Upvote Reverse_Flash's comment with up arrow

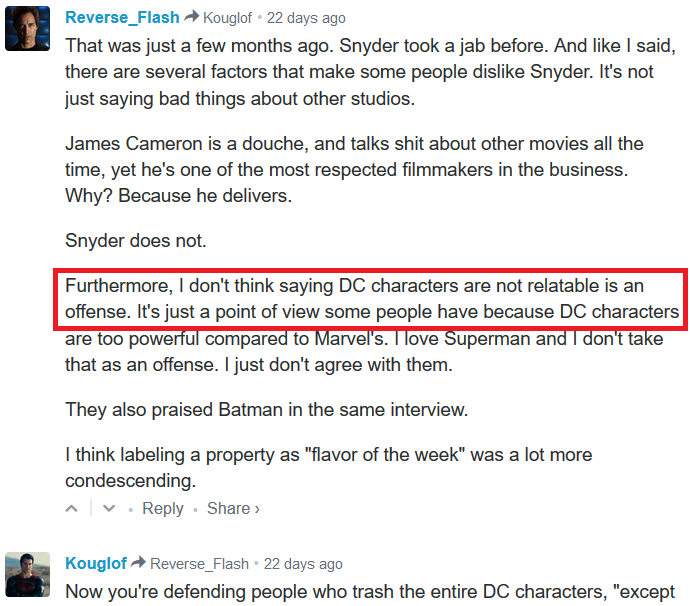pyautogui.click(x=72, y=509)
